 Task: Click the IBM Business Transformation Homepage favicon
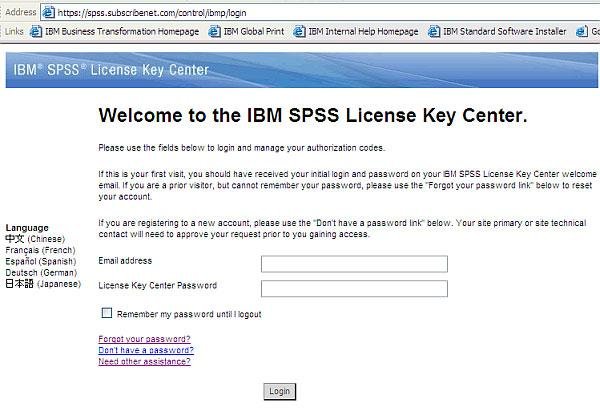coord(37,32)
